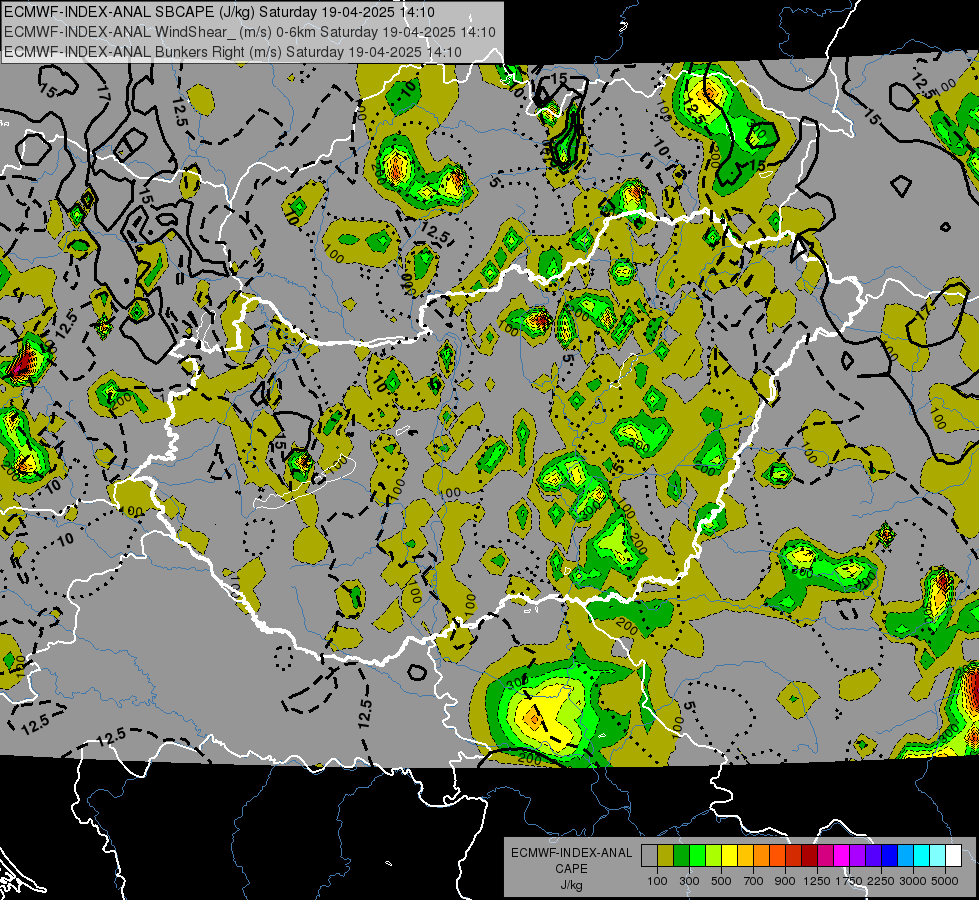Image resolution: width=979 pixels, height=900 pixels.
Task: Select the dark green legend swatch
Action: pyautogui.click(x=681, y=856)
